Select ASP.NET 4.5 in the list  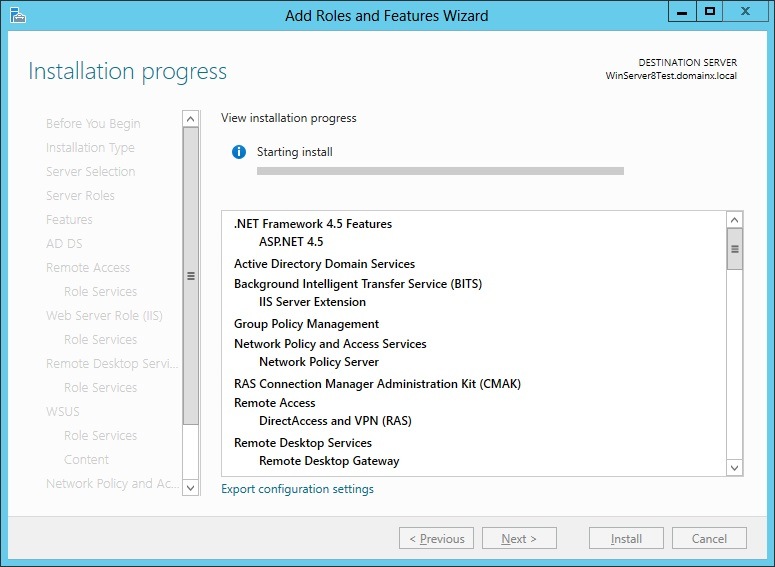(x=291, y=242)
